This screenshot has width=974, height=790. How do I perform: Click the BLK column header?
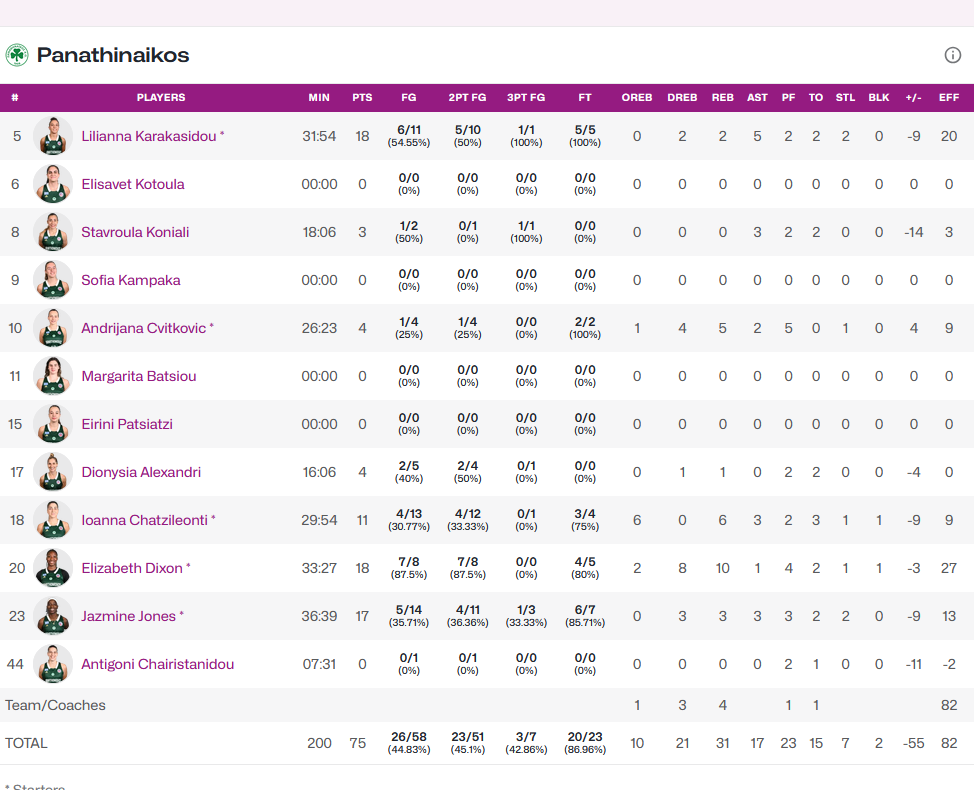(x=879, y=98)
